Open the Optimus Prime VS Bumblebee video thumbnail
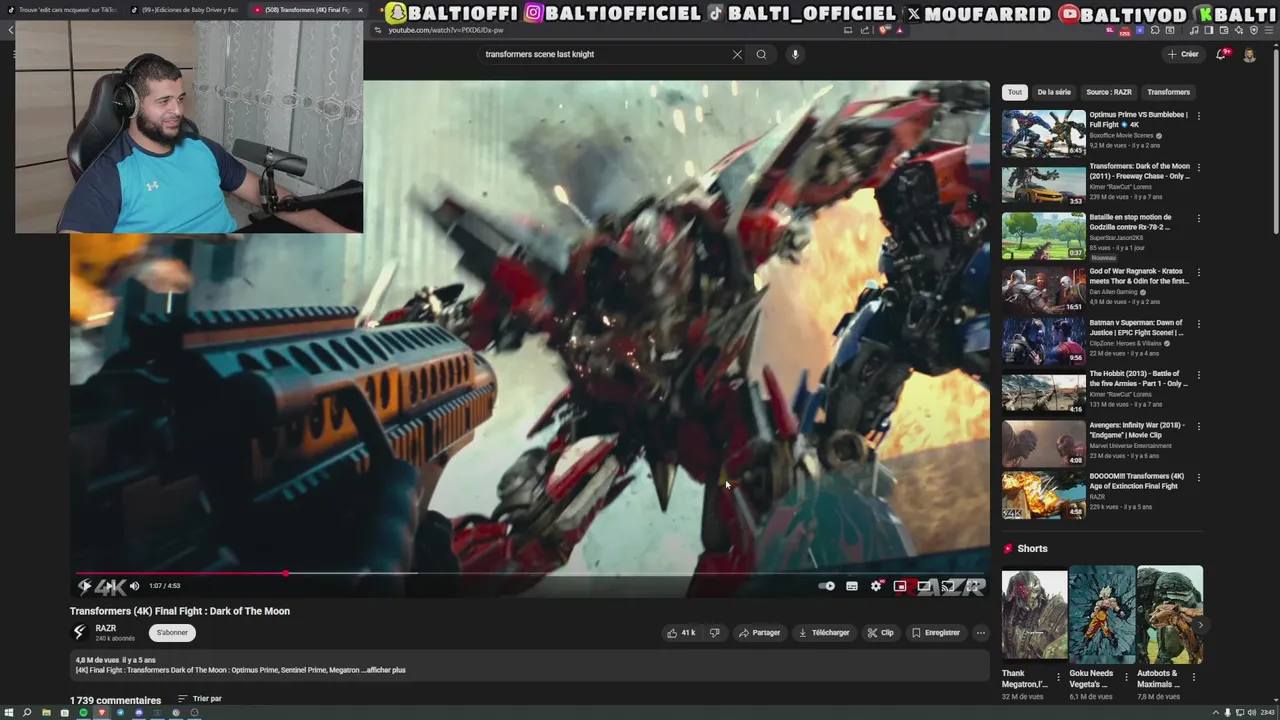1280x720 pixels. 1043,133
